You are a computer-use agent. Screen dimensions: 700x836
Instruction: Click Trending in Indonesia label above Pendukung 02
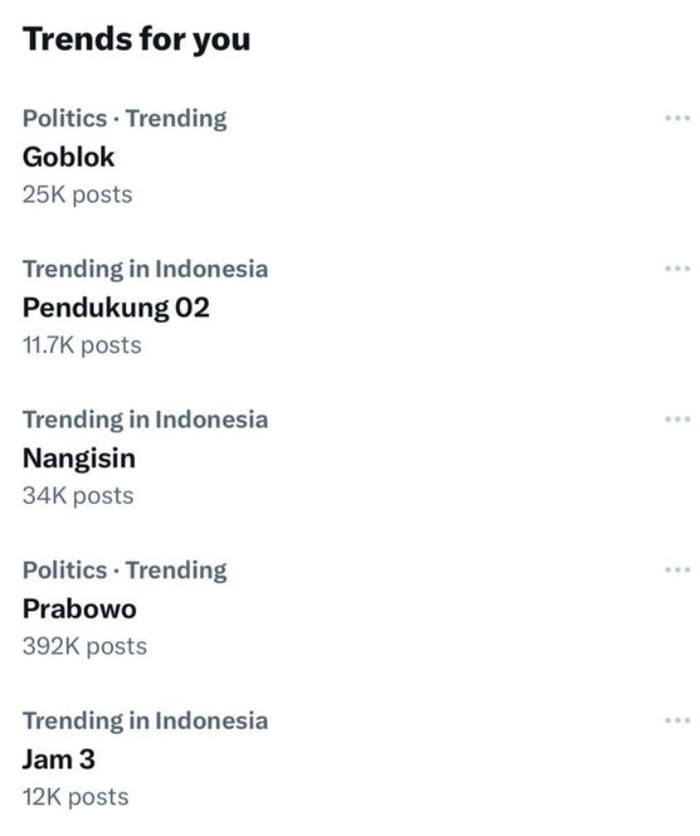(x=145, y=268)
